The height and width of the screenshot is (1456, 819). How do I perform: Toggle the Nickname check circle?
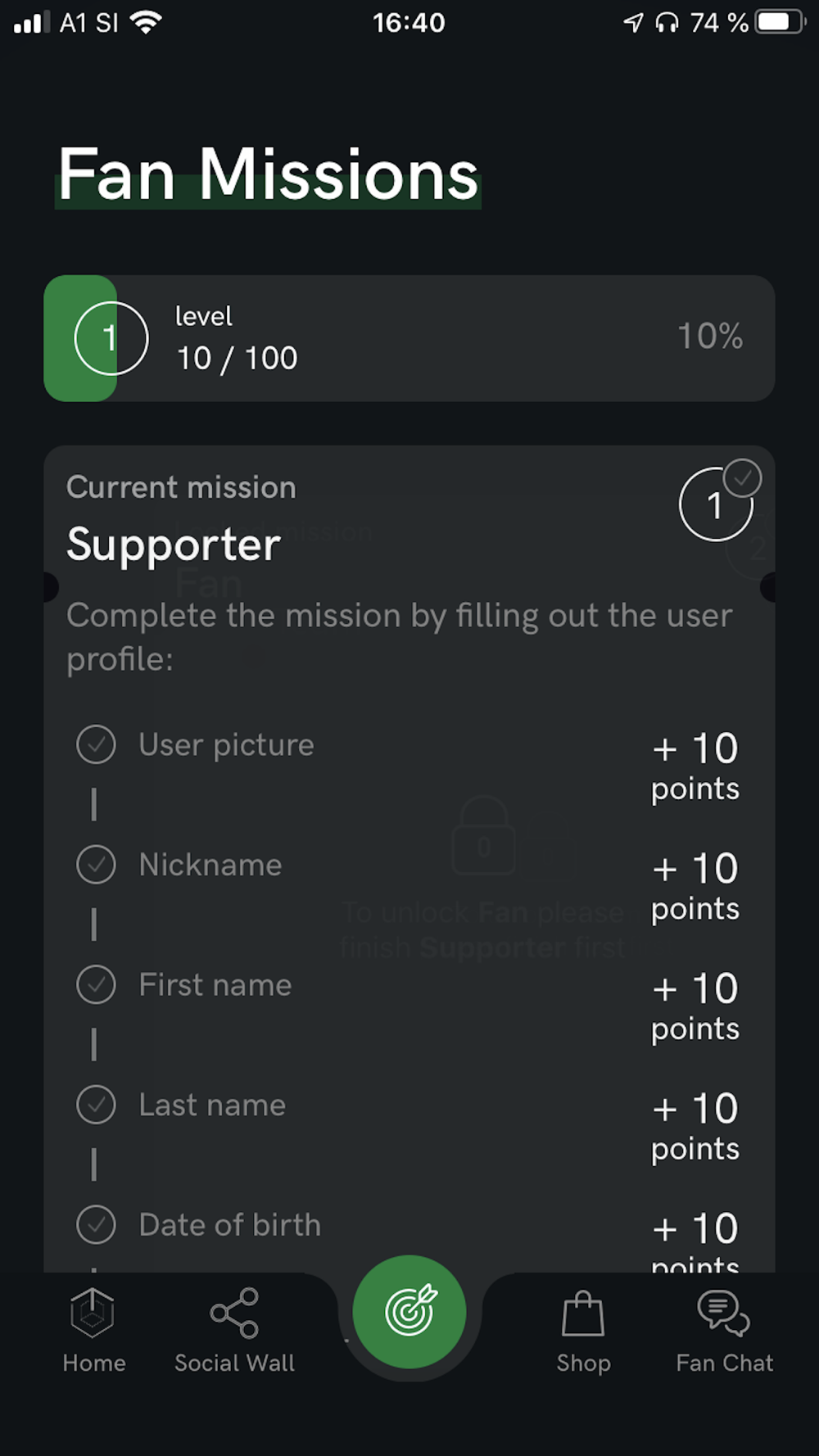(x=96, y=865)
